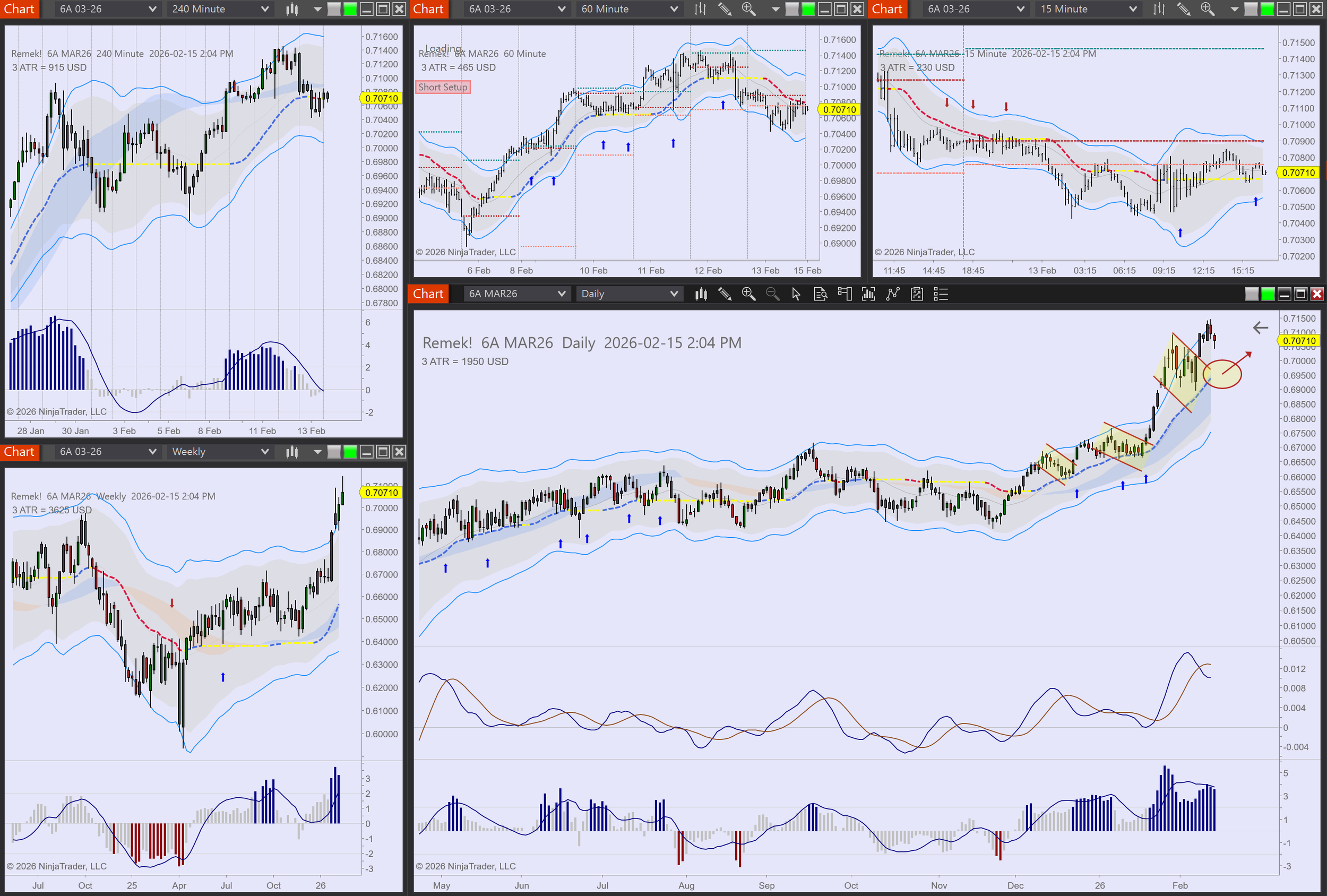The image size is (1327, 896).
Task: Click the bar type icon in Daily chart
Action: pos(701,294)
